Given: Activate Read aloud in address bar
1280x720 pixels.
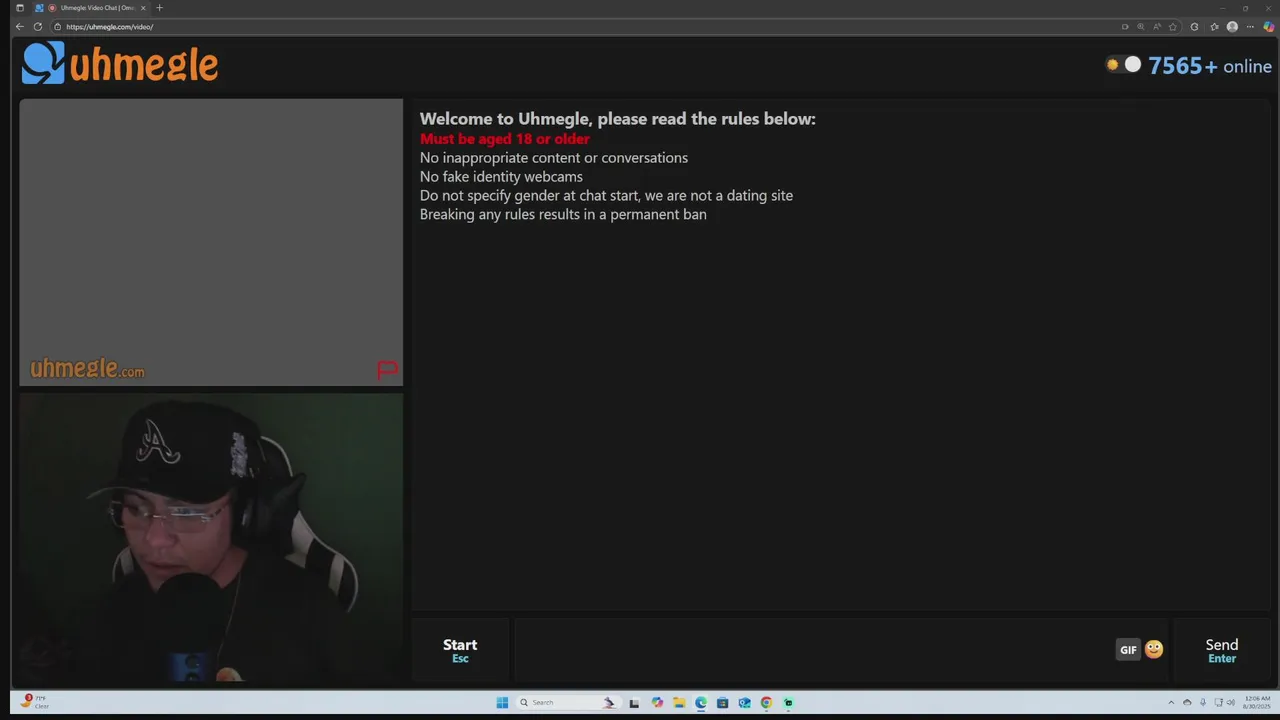Looking at the screenshot, I should [x=1157, y=27].
